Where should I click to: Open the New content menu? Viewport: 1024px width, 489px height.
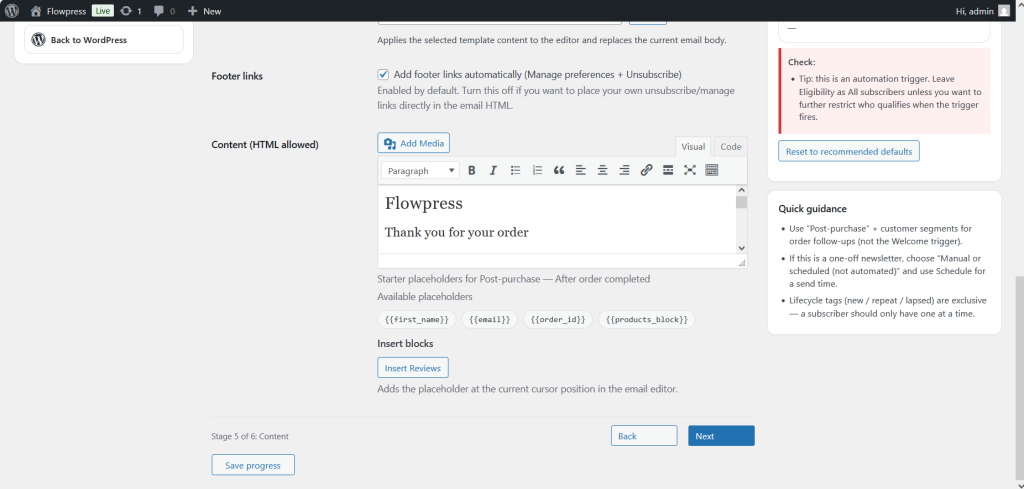coord(204,11)
